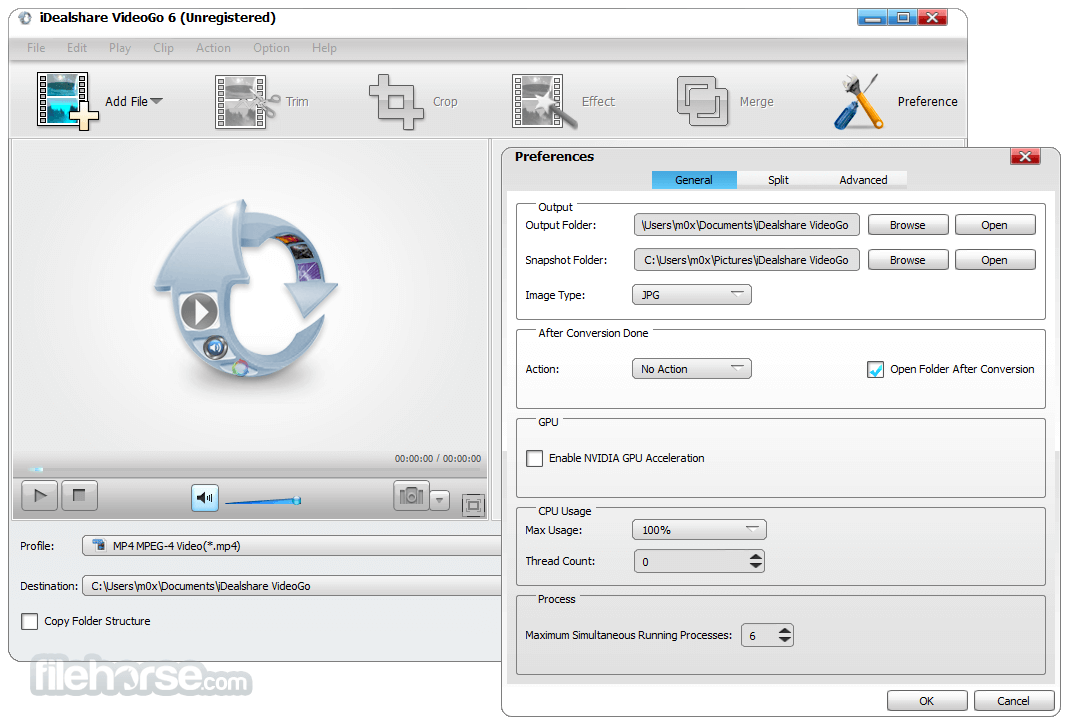Open the Snapshot Folder location

click(x=995, y=260)
